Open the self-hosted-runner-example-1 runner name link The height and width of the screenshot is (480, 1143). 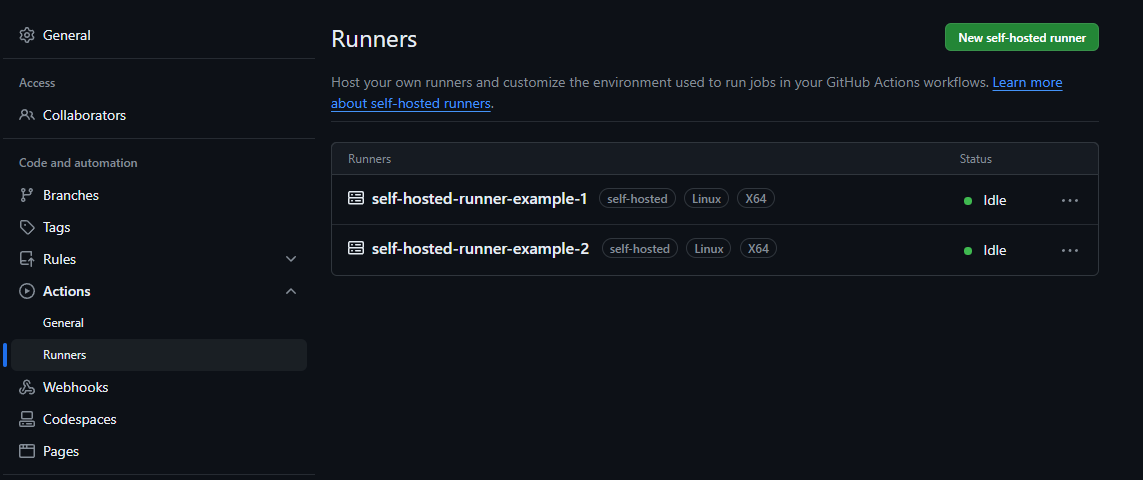click(479, 198)
